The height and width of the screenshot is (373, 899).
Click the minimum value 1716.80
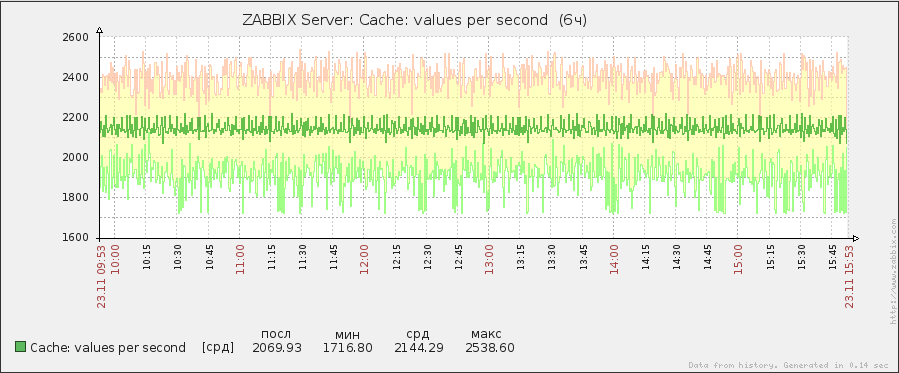coord(348,348)
